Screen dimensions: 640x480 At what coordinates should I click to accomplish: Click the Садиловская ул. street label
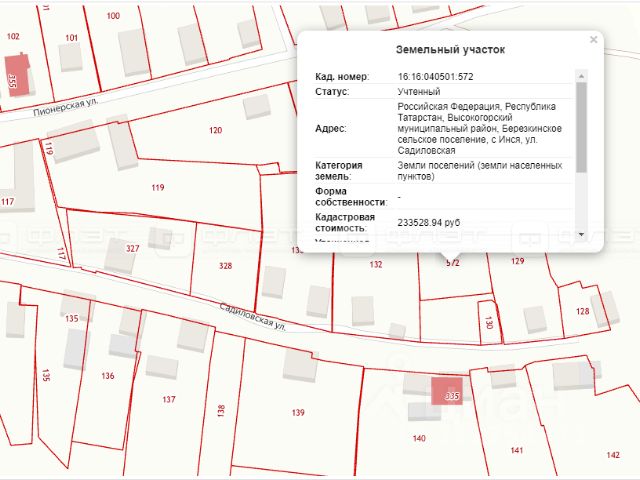pyautogui.click(x=253, y=317)
